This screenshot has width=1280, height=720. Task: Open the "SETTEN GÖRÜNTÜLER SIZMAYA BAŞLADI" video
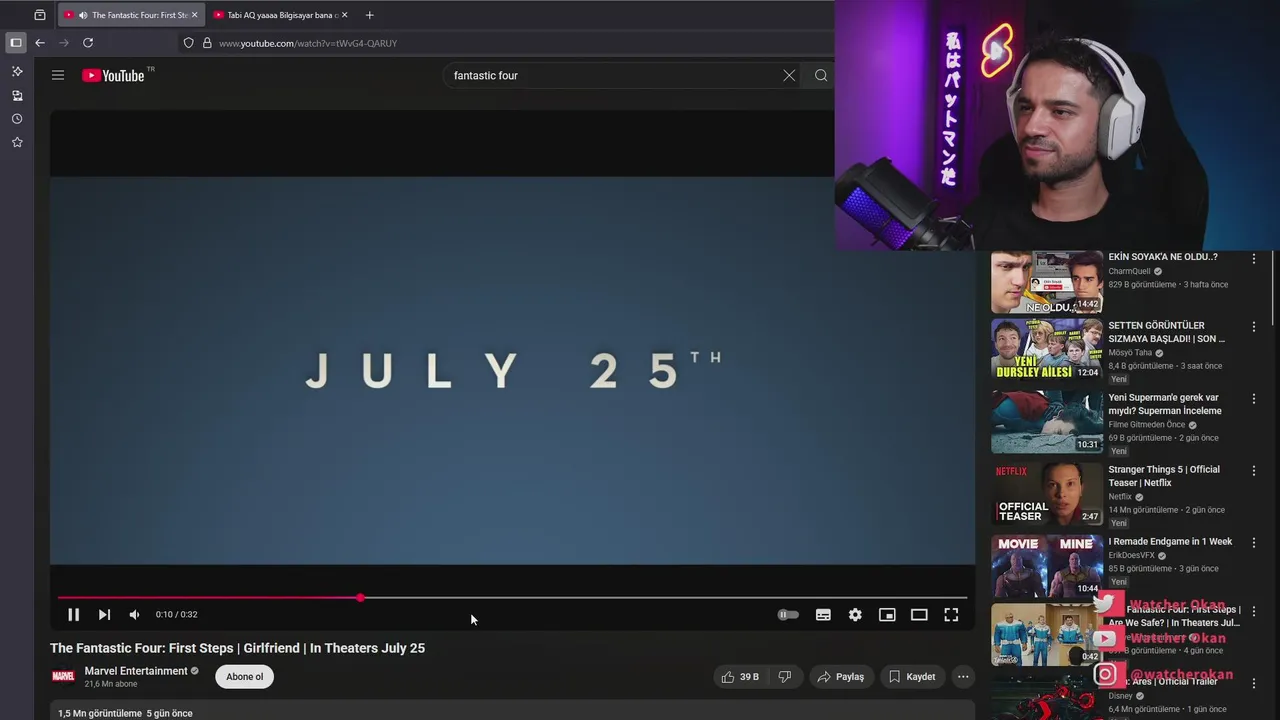[1166, 332]
